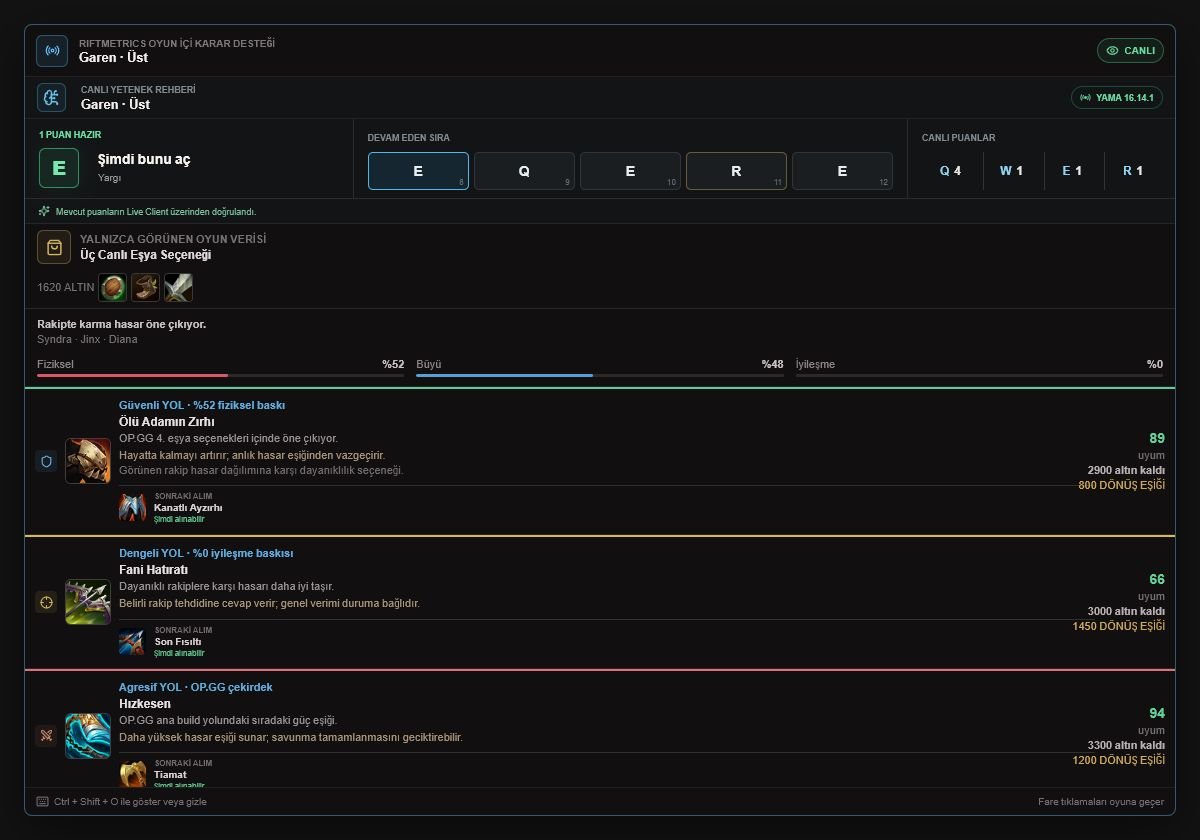Click the E 1 live points value
Image resolution: width=1200 pixels, height=840 pixels.
click(1072, 171)
